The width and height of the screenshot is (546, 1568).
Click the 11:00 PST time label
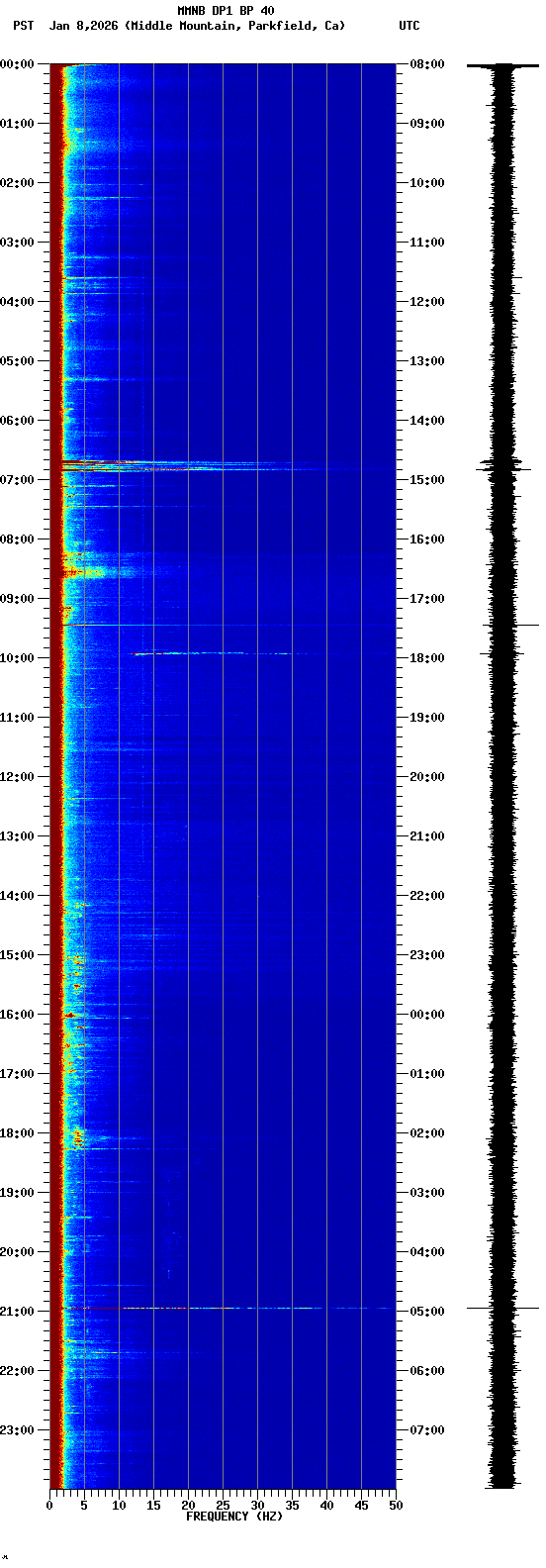pos(17,718)
